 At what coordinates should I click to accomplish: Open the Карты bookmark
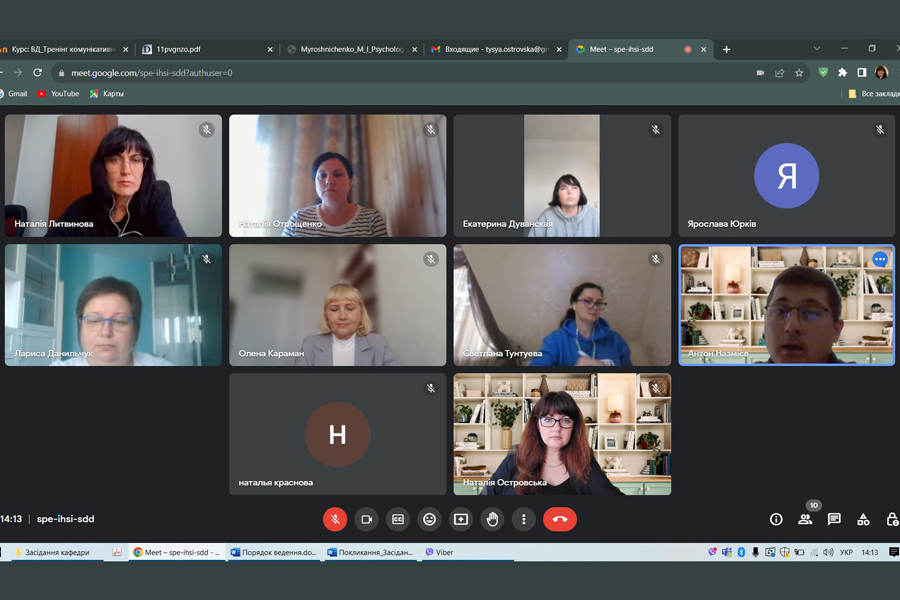click(x=107, y=94)
